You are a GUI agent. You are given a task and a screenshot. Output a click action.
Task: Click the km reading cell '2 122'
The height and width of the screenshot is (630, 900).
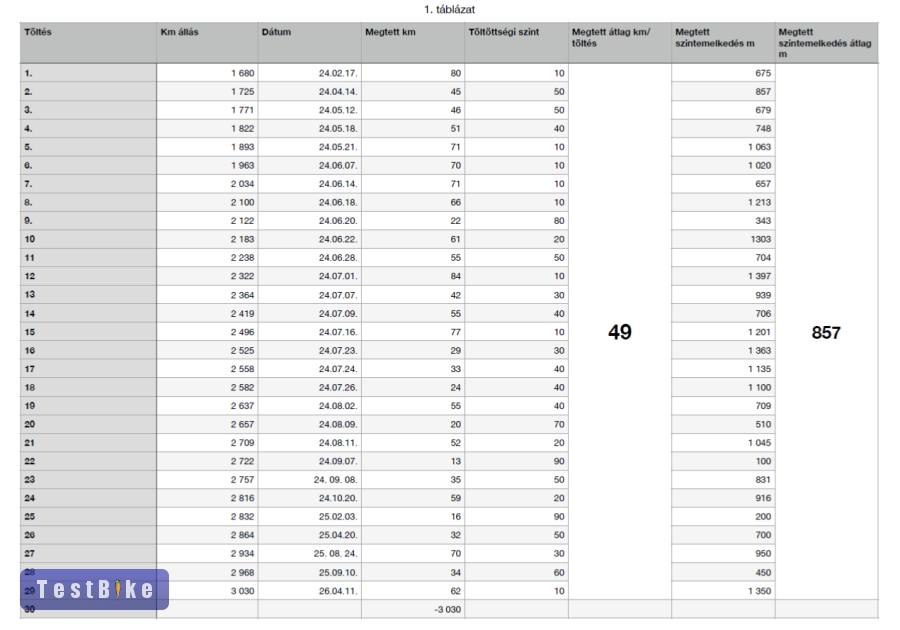click(x=207, y=220)
